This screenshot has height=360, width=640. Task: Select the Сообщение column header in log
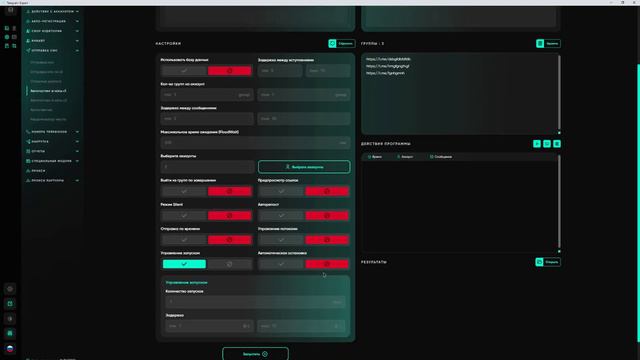(441, 157)
